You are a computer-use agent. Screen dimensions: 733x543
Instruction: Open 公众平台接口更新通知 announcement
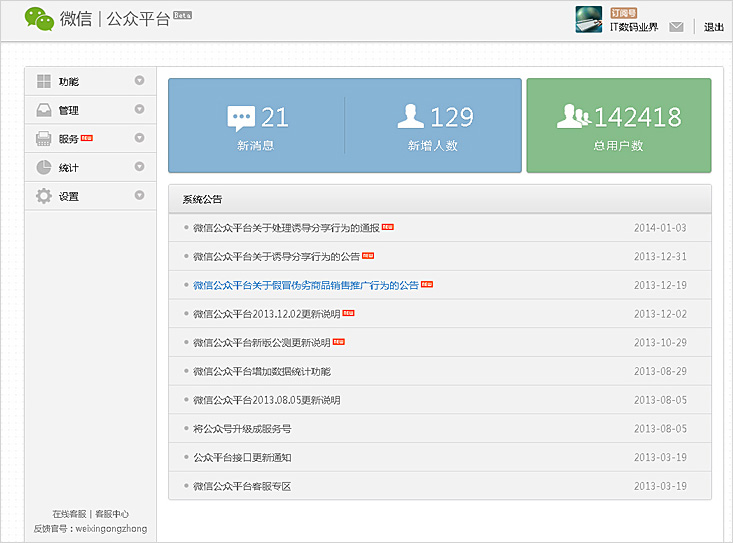tap(242, 457)
